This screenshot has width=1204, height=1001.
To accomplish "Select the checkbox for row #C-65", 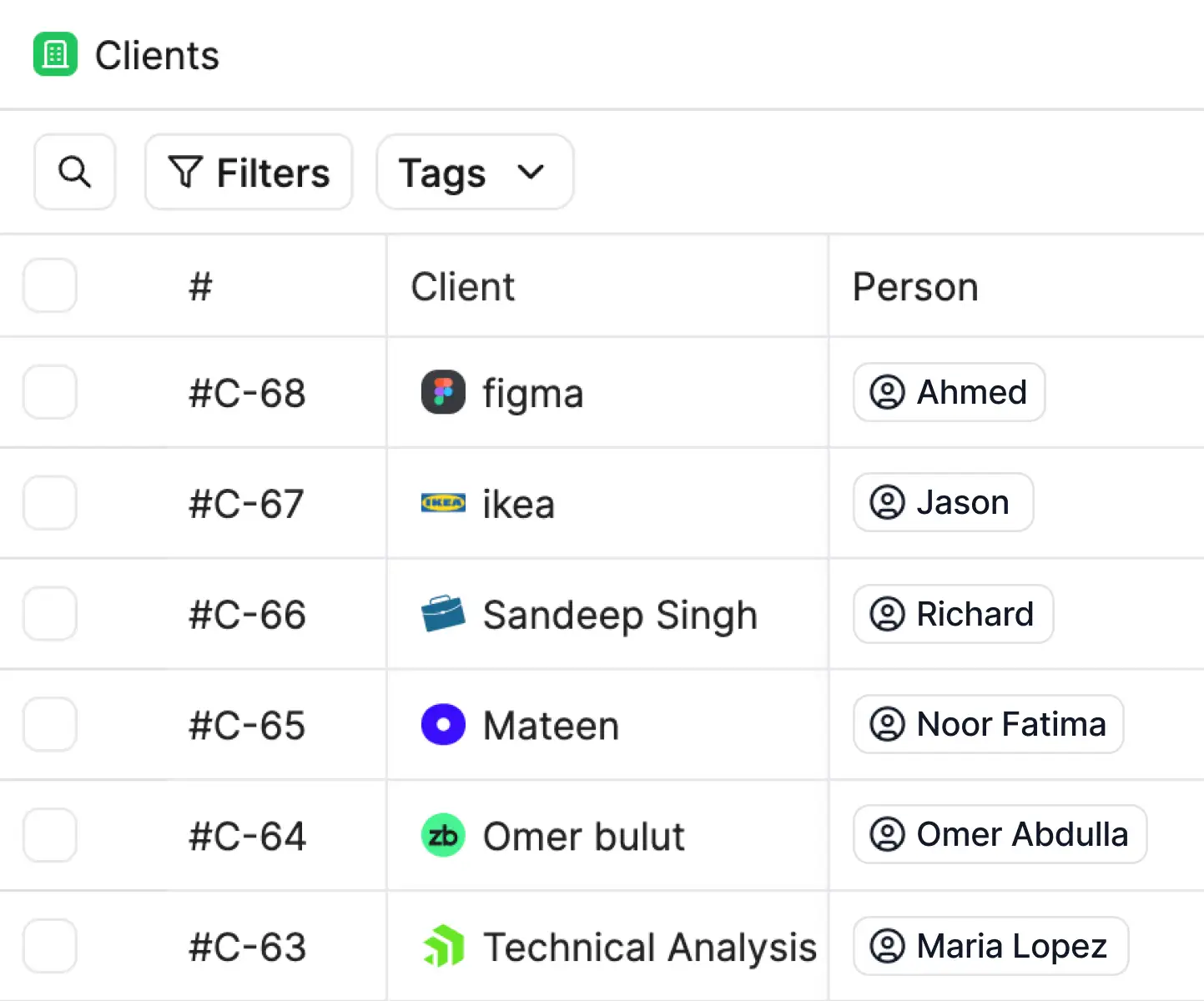I will tap(50, 724).
